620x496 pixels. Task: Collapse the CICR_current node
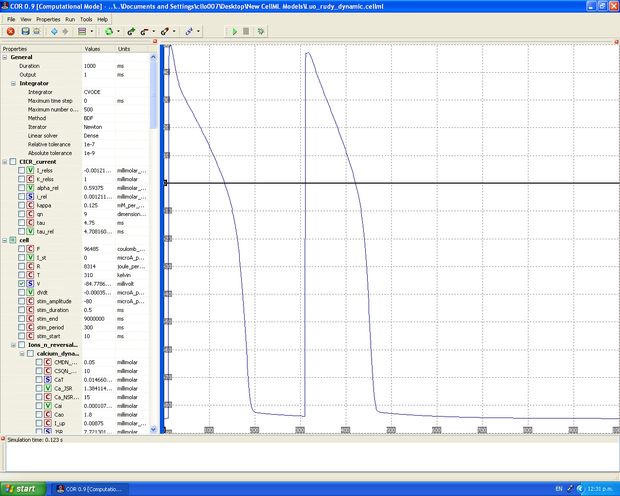point(5,162)
